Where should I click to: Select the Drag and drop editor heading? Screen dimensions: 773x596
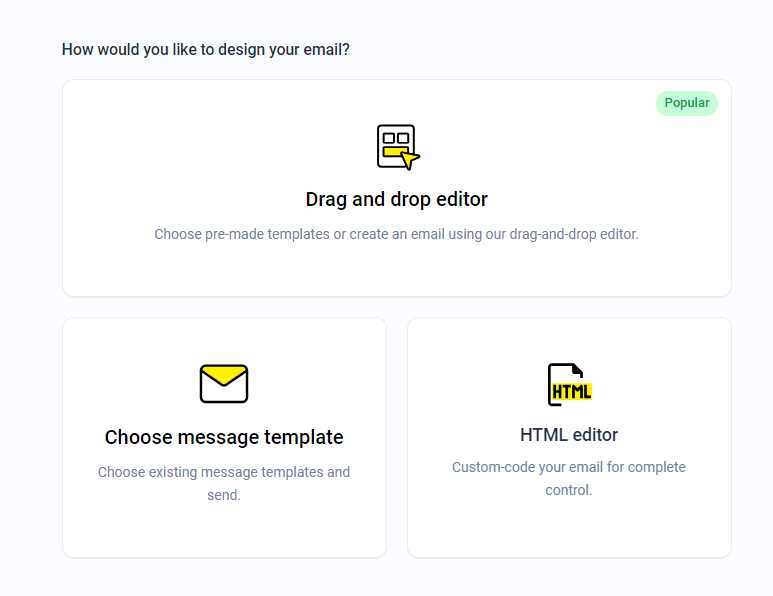(x=396, y=200)
